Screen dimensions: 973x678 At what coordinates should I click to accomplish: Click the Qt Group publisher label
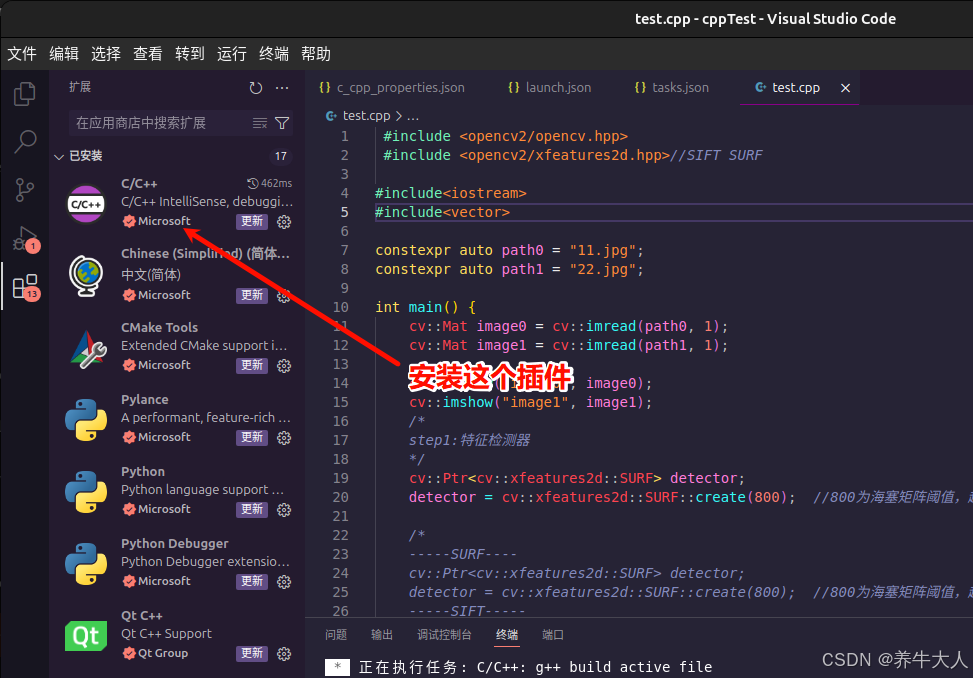point(163,653)
